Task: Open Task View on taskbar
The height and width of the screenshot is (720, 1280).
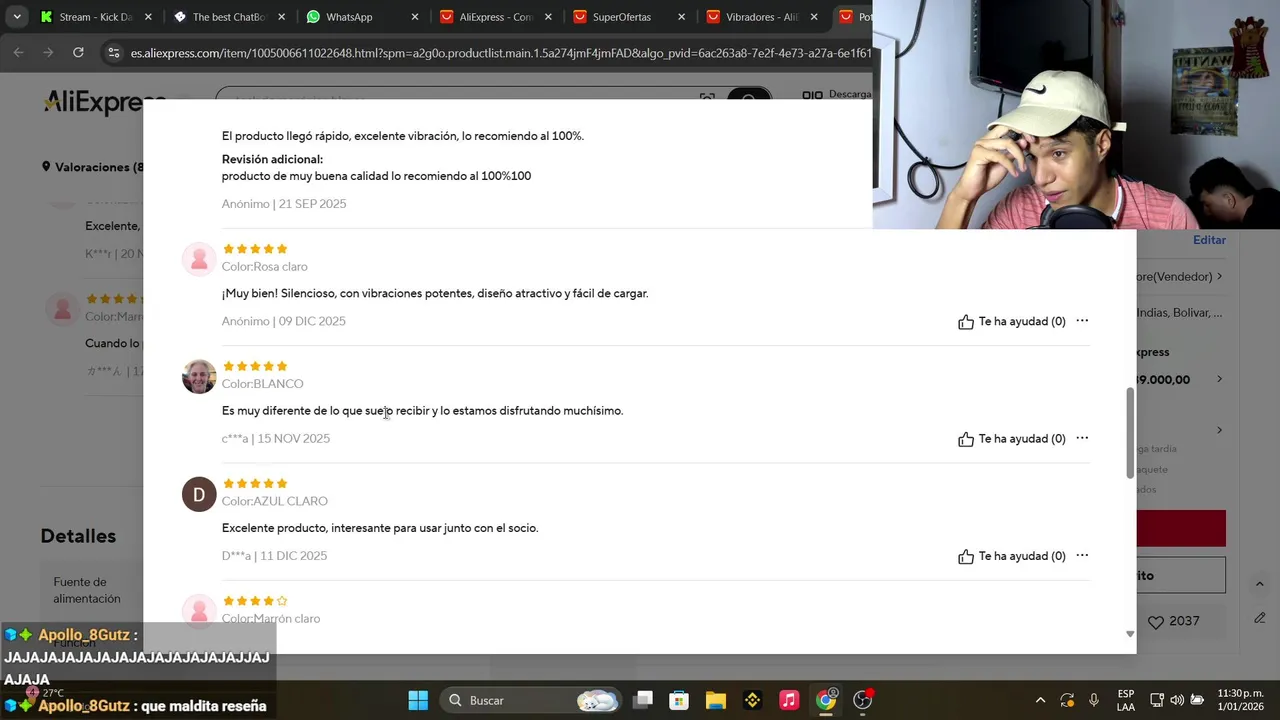Action: tap(643, 700)
